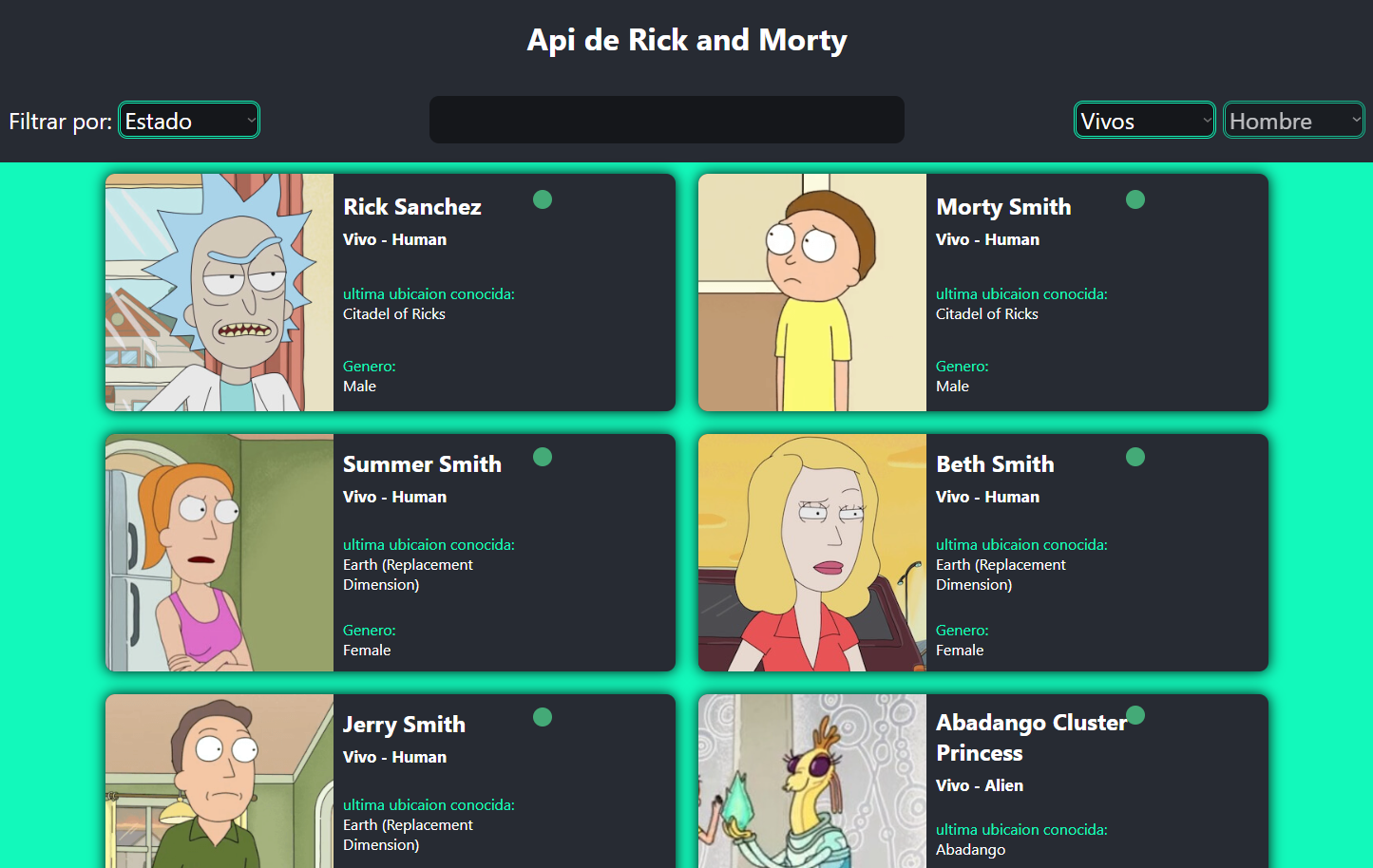Click the 'Api de Rick and Morty' page title

point(687,40)
